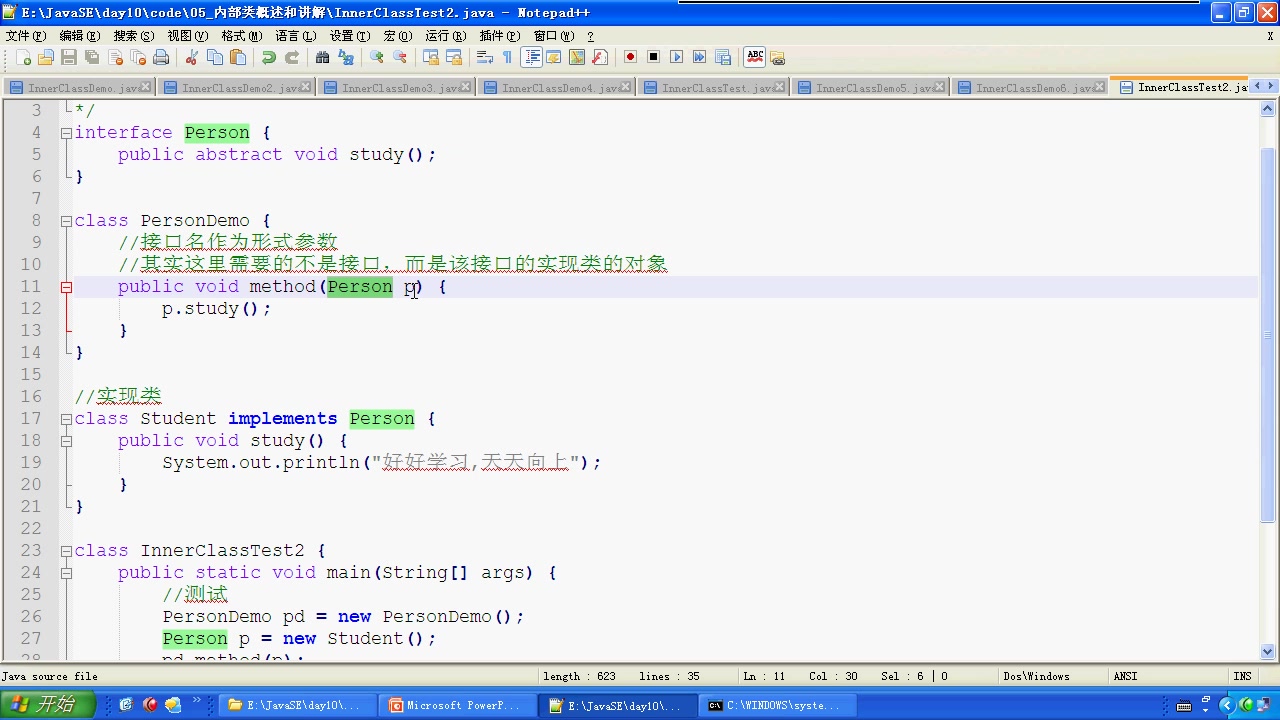Undo the last edit with the green arrow

point(269,57)
